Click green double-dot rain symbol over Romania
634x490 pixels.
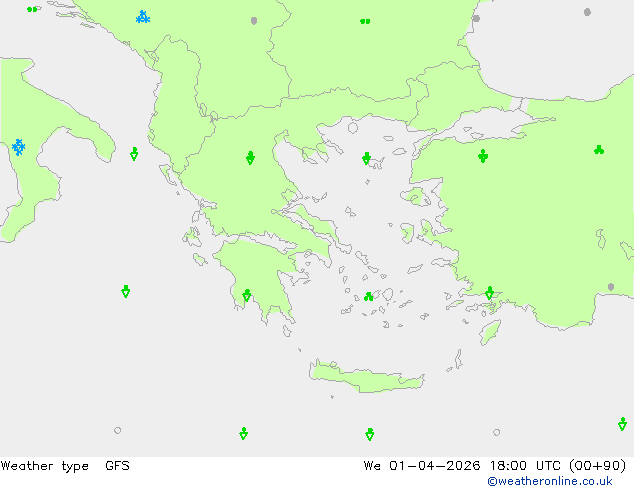[365, 21]
